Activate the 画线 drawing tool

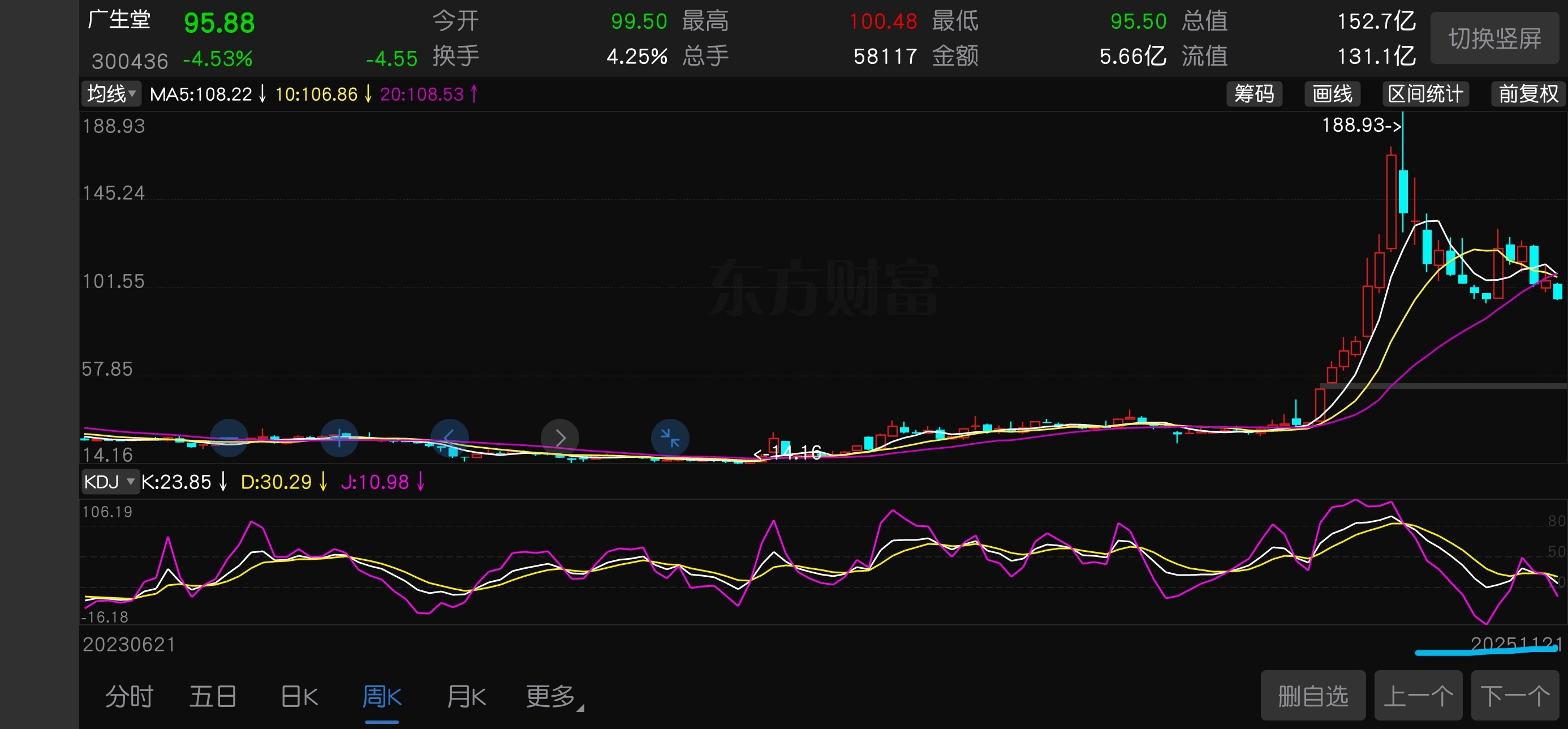(x=1332, y=94)
